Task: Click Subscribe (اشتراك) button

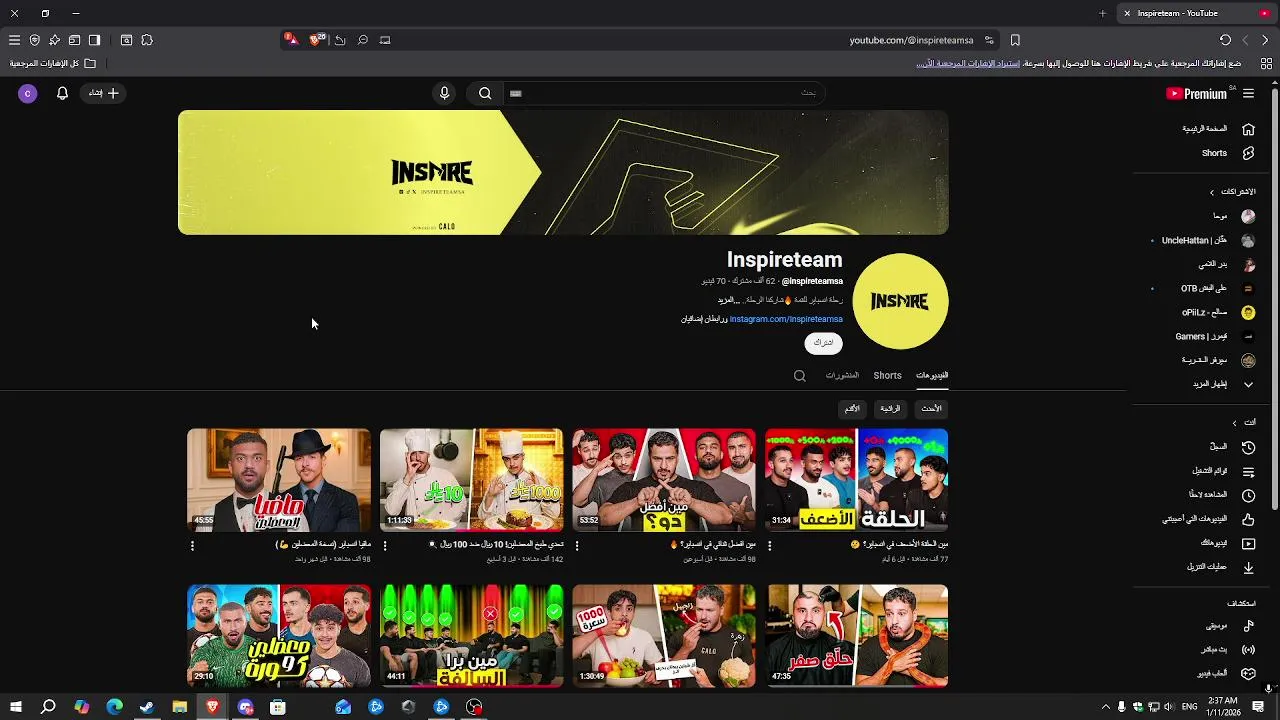Action: pos(823,343)
